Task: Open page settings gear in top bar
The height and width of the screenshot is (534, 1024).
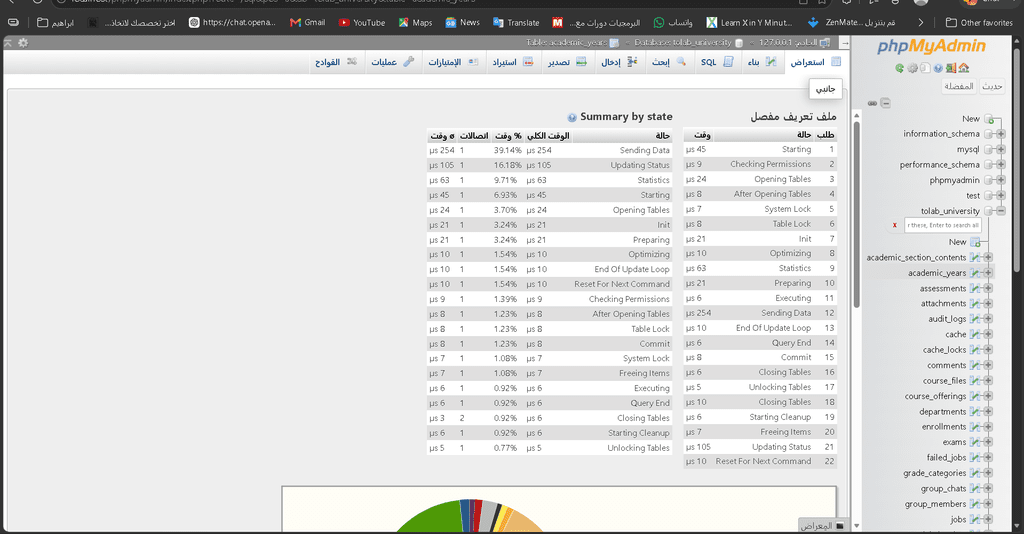Action: 23,42
